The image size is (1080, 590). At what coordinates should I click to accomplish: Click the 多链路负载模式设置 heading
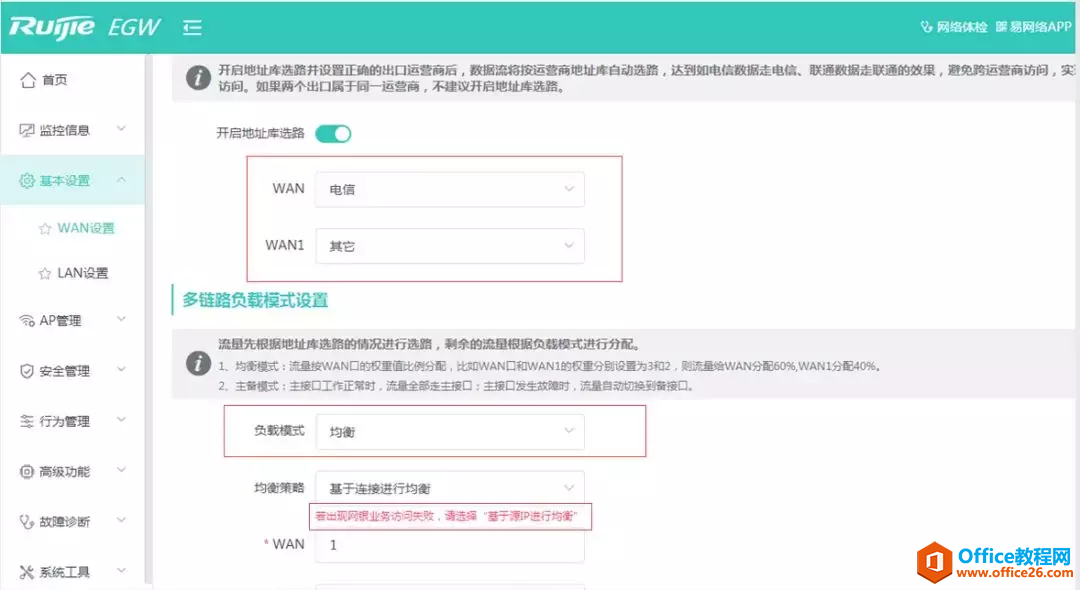click(255, 300)
